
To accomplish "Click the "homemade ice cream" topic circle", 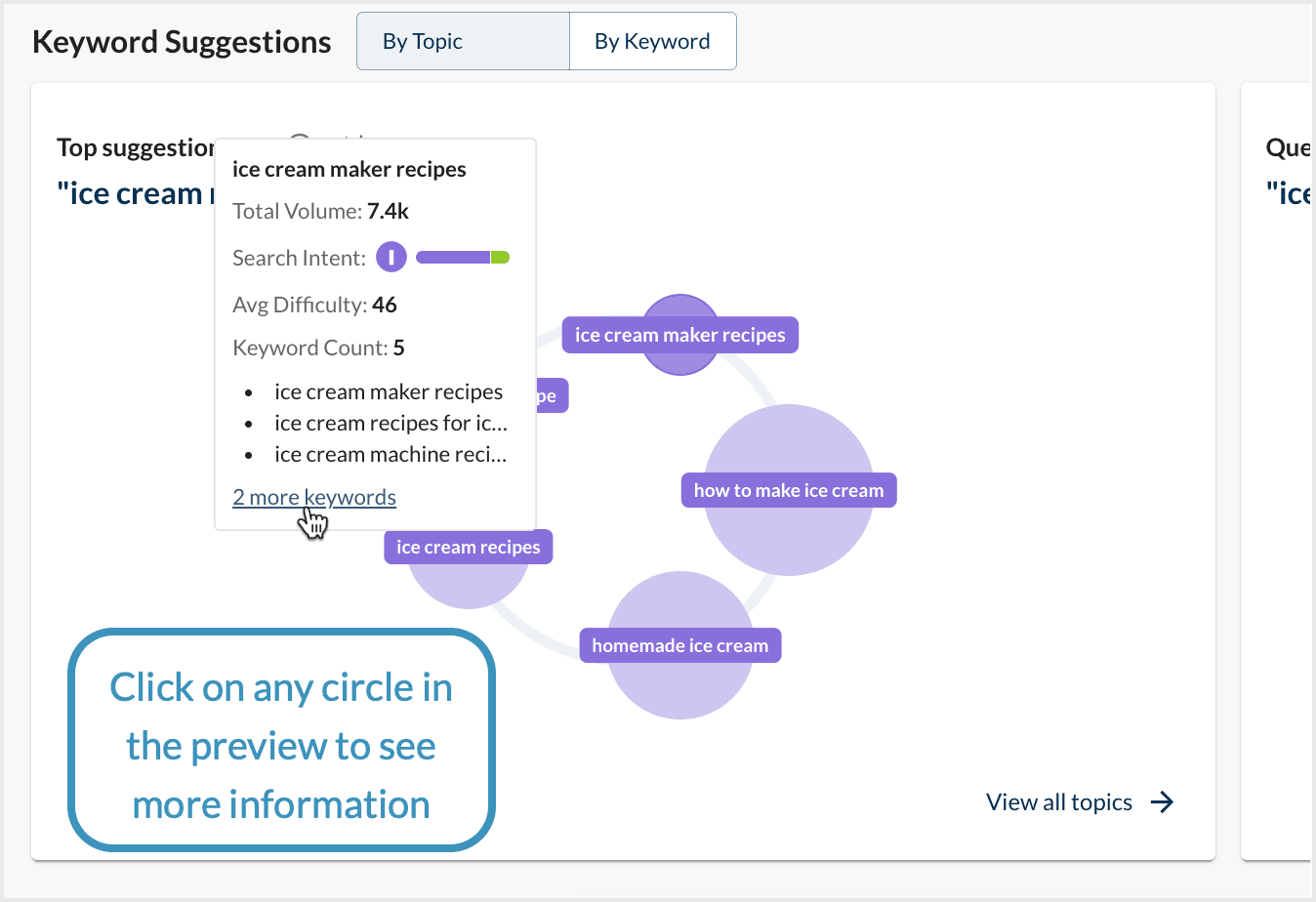I will tap(679, 644).
